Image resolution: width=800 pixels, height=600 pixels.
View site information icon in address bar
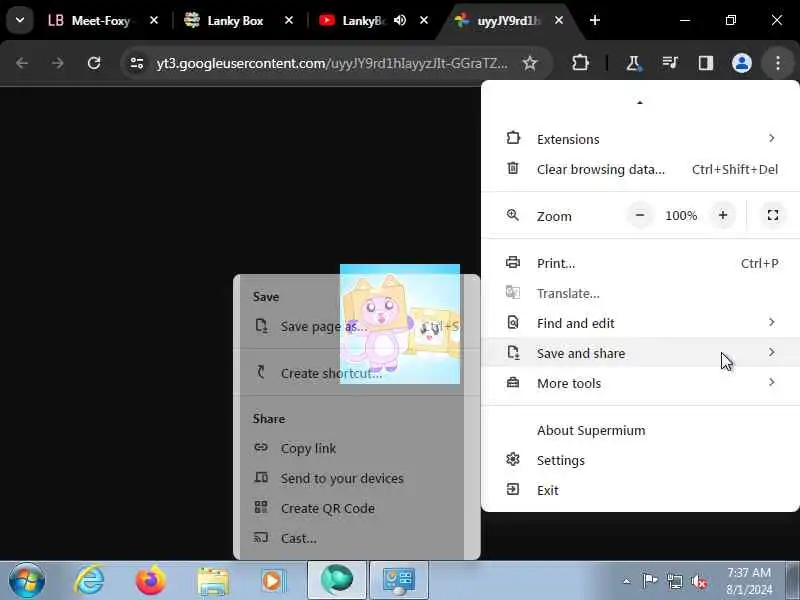tap(136, 63)
